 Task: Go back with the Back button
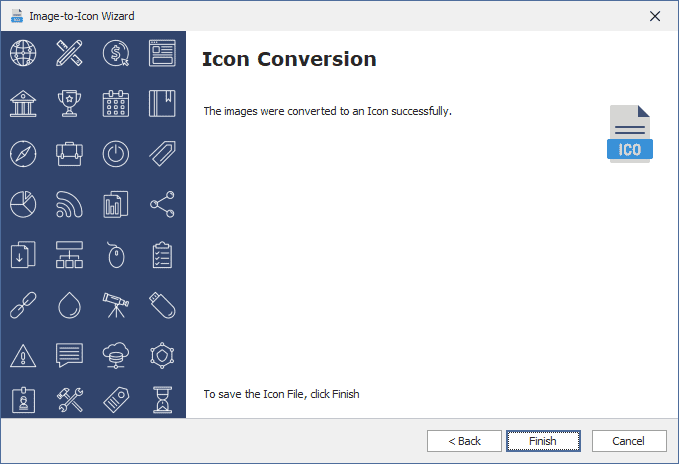(x=464, y=441)
